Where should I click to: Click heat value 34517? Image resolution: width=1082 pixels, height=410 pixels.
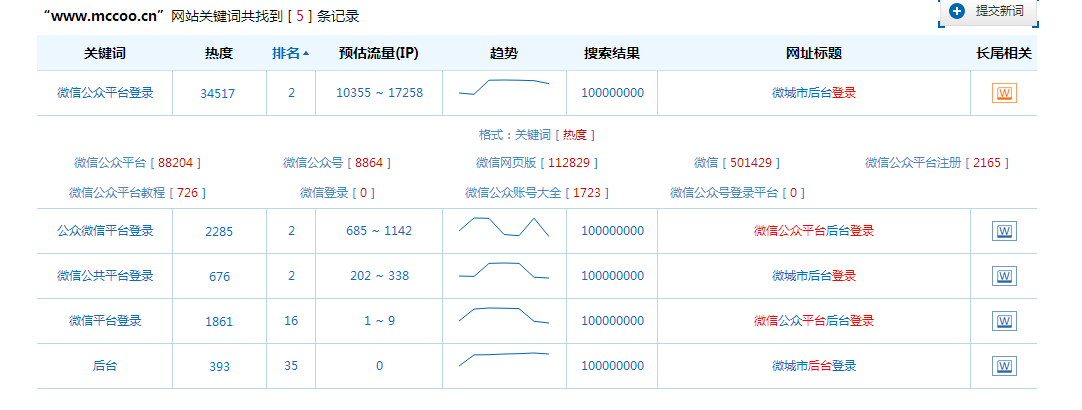click(x=218, y=94)
